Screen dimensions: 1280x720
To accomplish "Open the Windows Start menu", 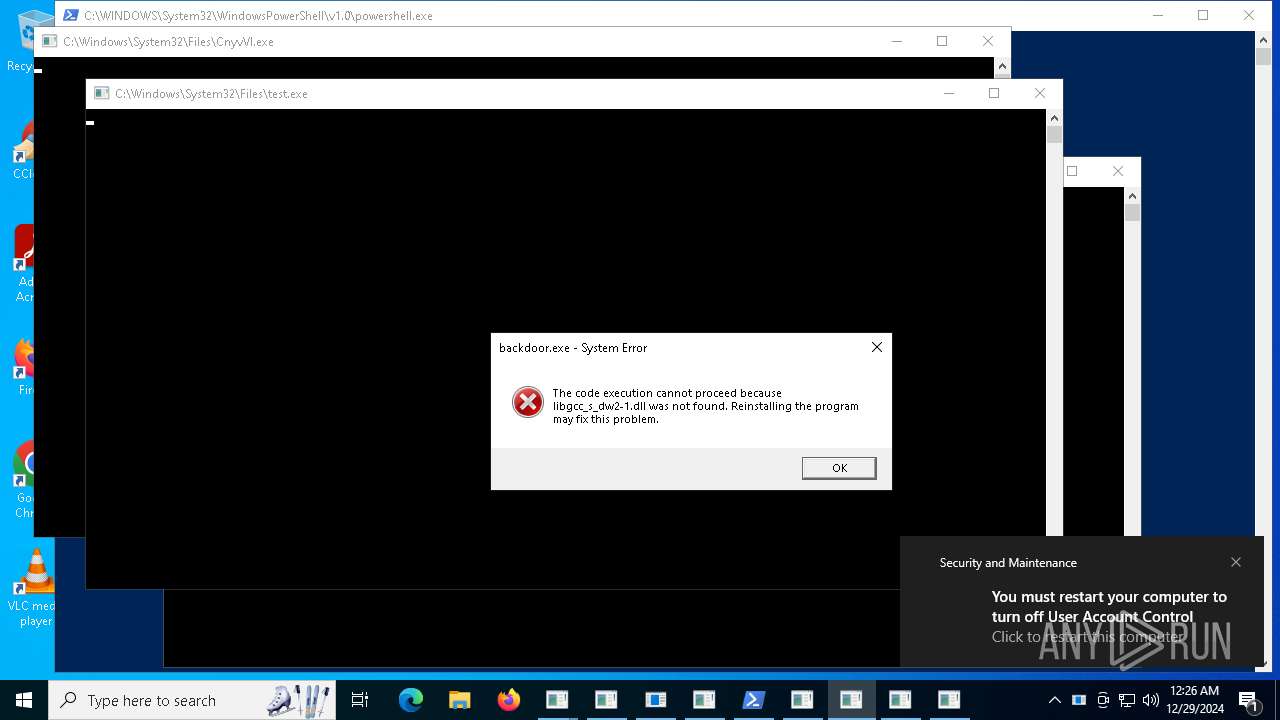I will tap(24, 700).
